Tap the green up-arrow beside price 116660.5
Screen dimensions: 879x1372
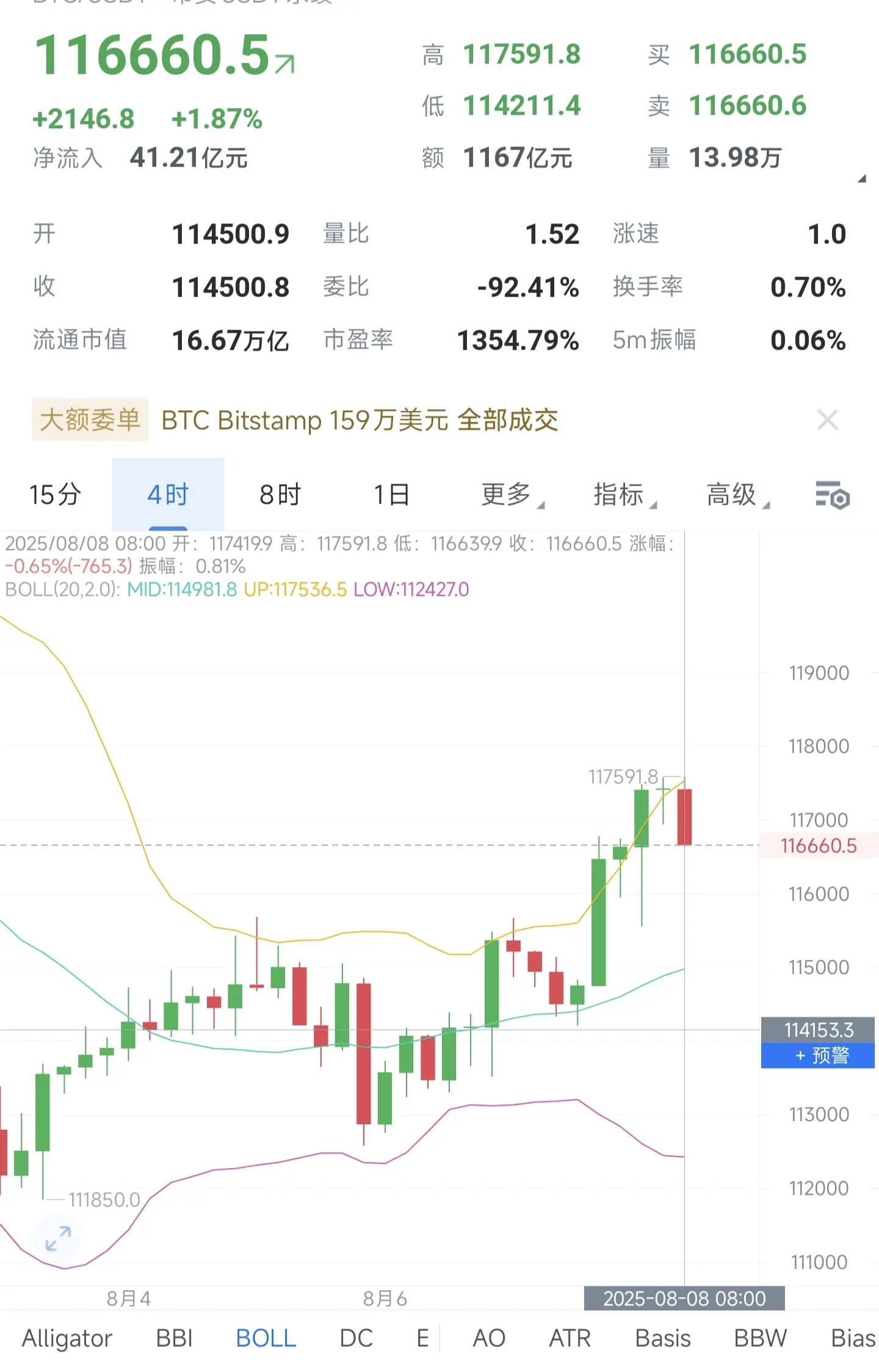(x=284, y=64)
